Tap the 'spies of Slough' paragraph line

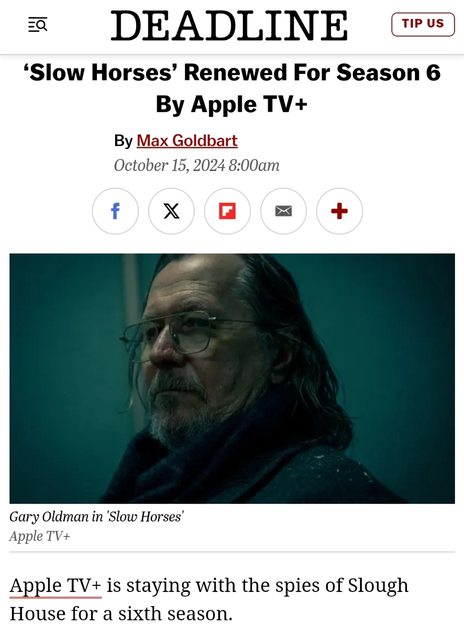[x=209, y=586]
